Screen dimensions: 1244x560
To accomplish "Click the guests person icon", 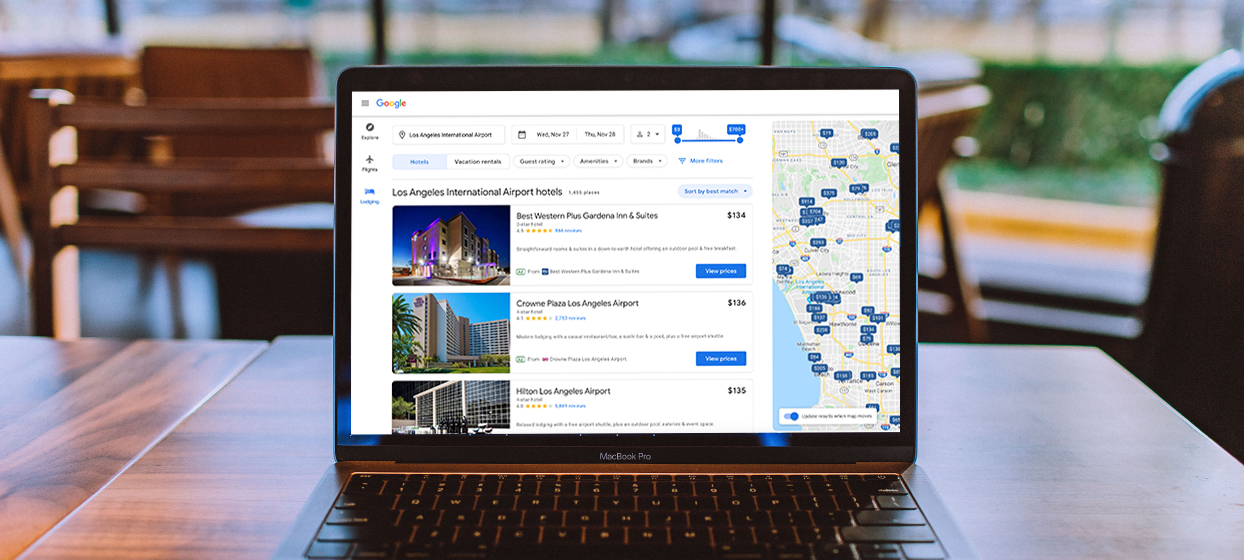I will point(639,134).
